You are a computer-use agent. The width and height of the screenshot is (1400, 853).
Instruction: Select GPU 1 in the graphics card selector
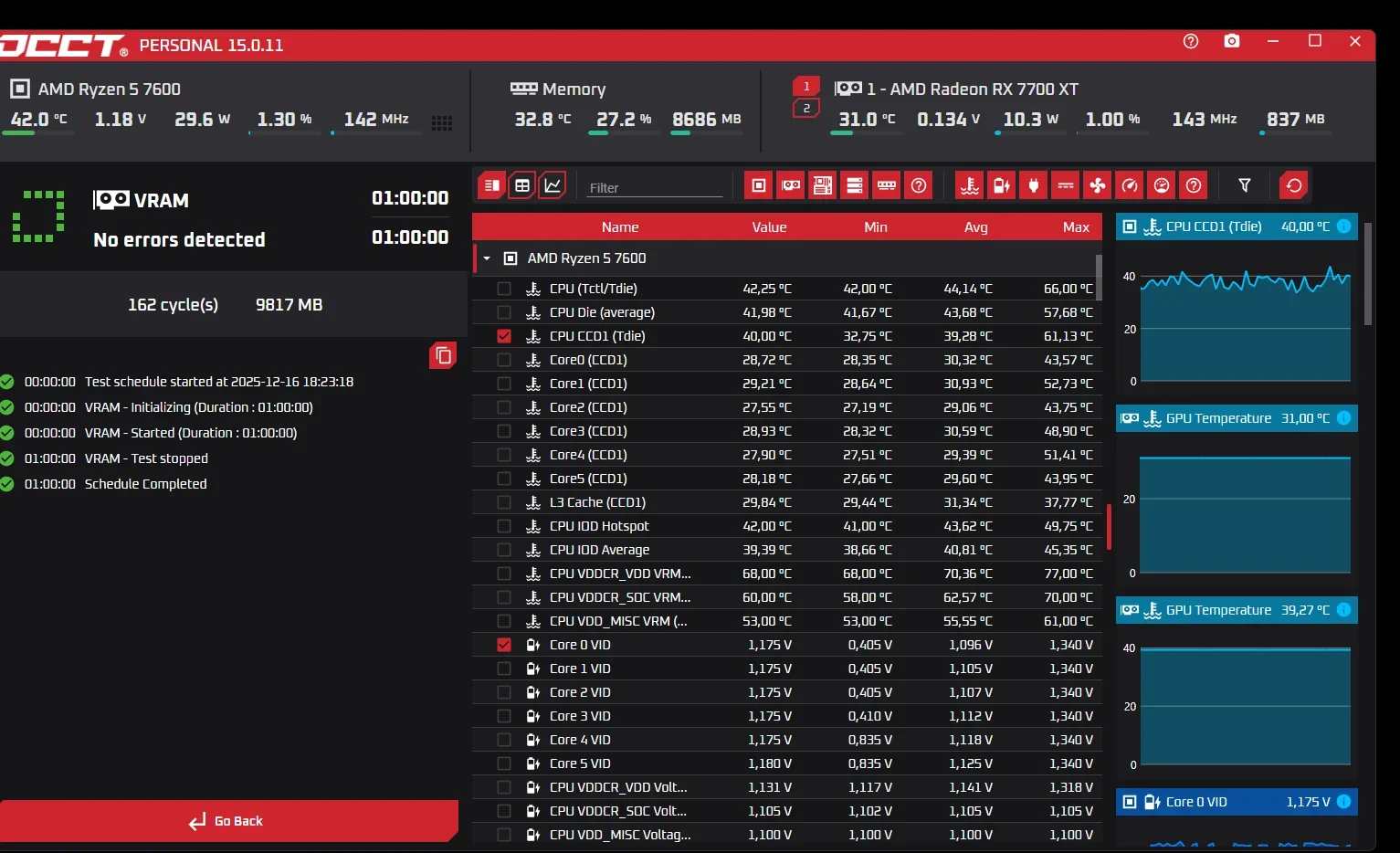806,87
